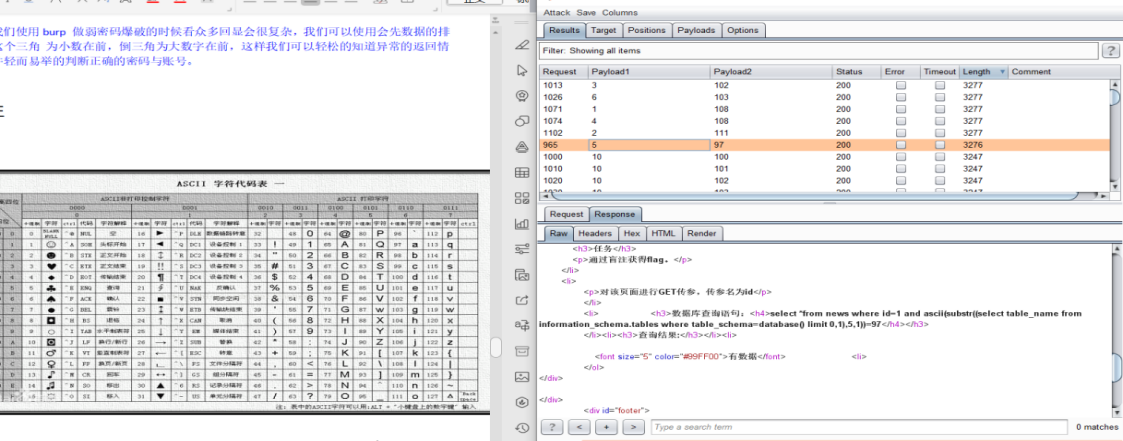Toggle Timeout checkbox for request 1013
Viewport: 1123px width, 441px height.
coord(940,85)
